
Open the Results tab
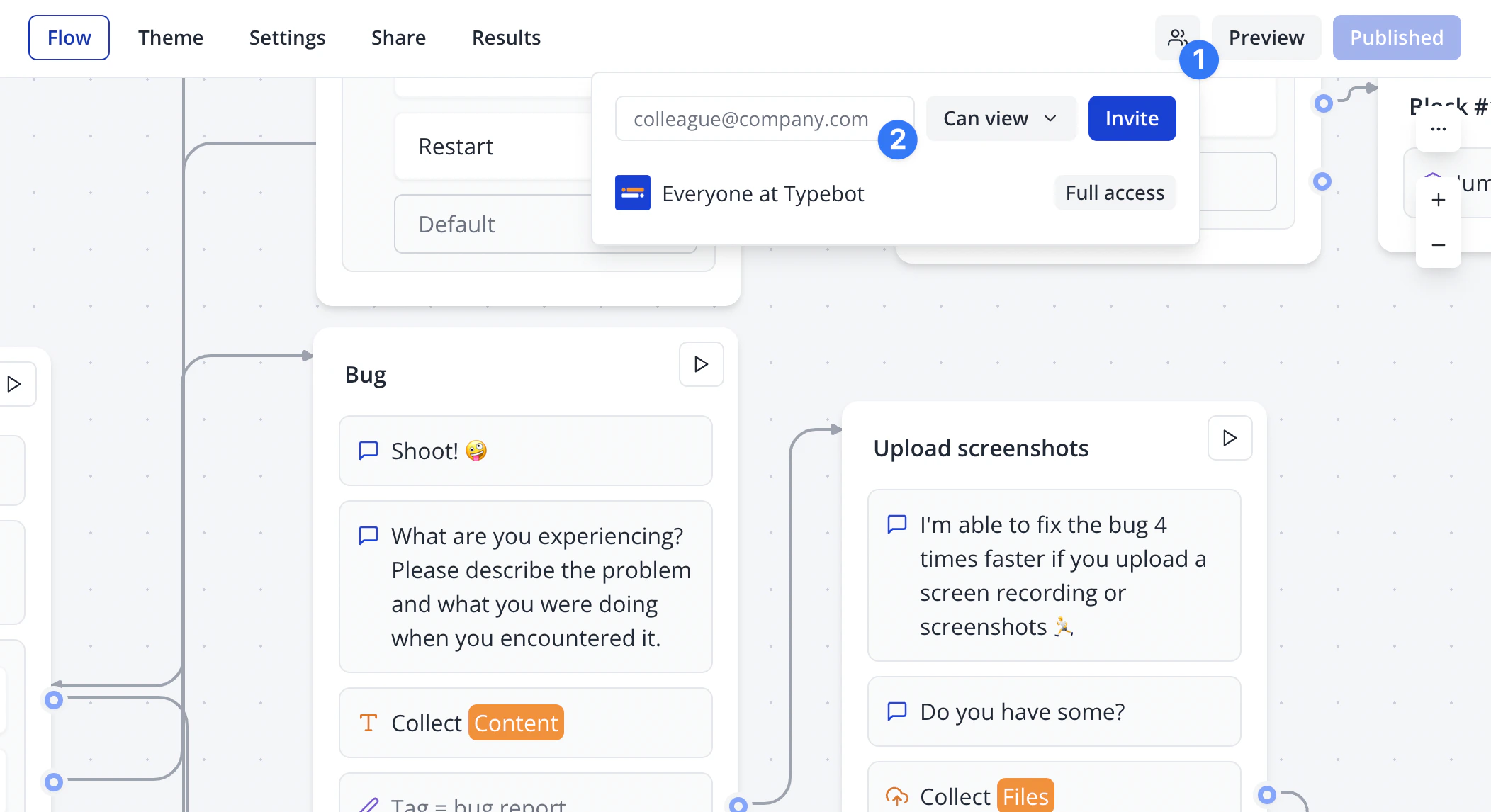[x=506, y=38]
